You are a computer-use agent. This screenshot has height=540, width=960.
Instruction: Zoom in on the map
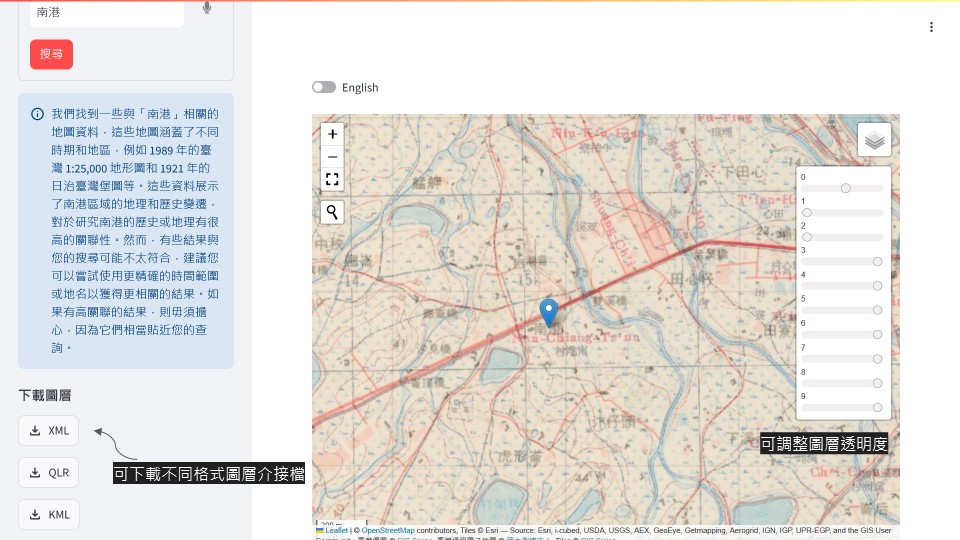tap(333, 133)
